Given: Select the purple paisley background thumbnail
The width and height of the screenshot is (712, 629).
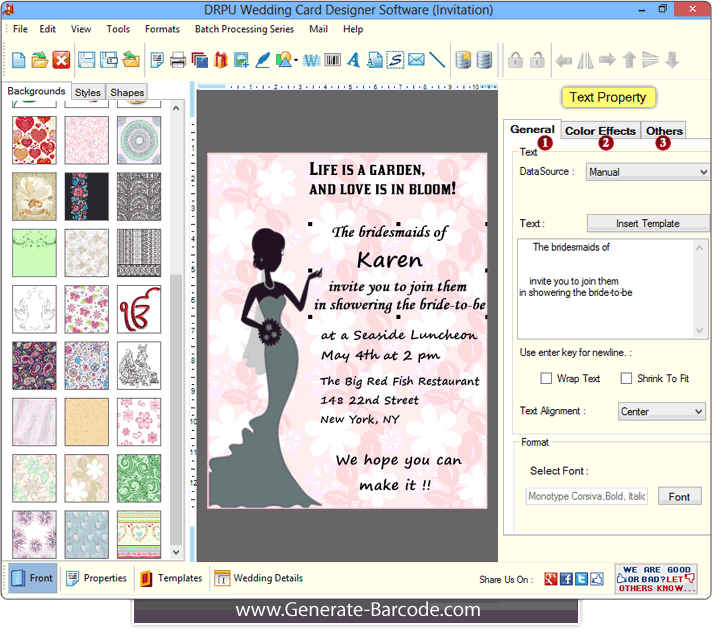Looking at the screenshot, I should [35, 366].
